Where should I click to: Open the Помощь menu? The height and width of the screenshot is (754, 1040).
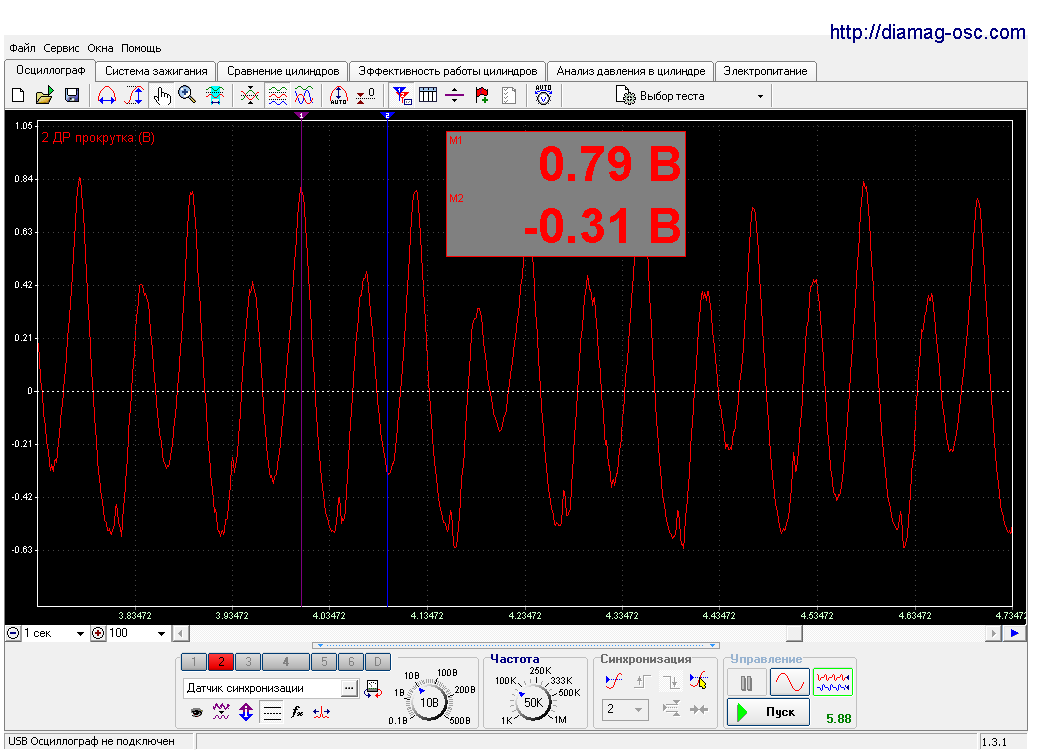click(x=141, y=48)
